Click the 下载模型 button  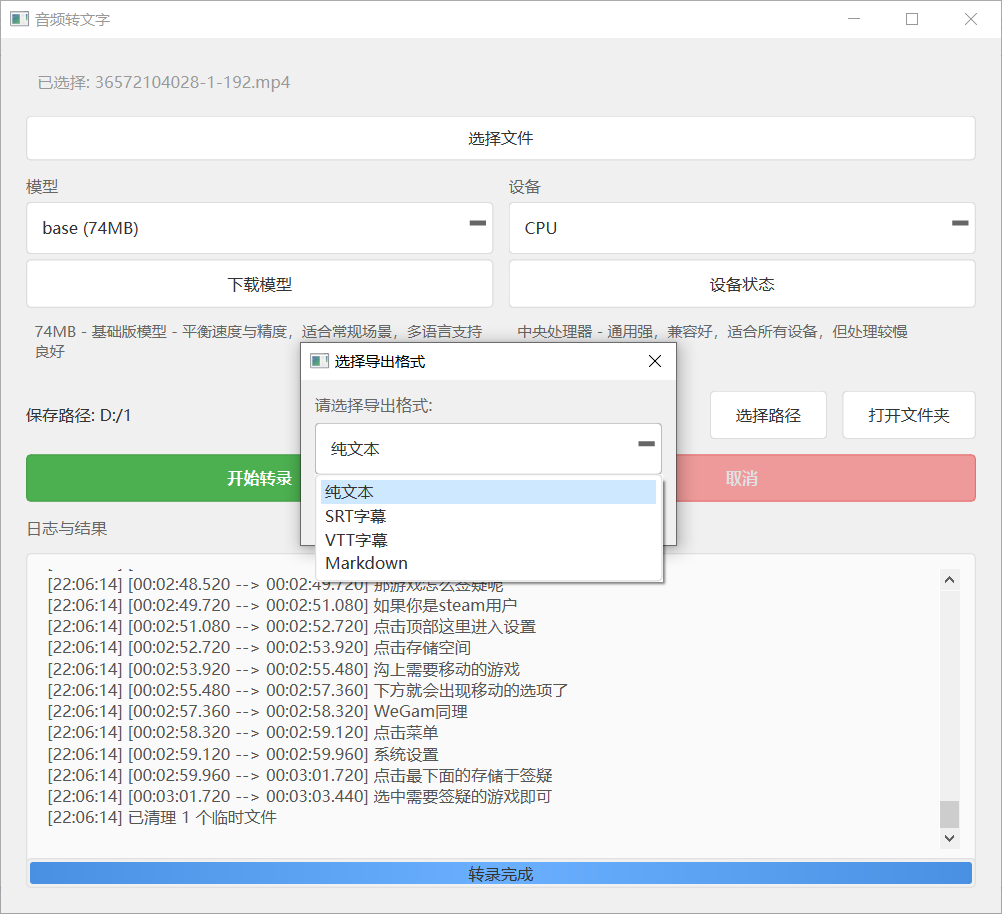[259, 284]
